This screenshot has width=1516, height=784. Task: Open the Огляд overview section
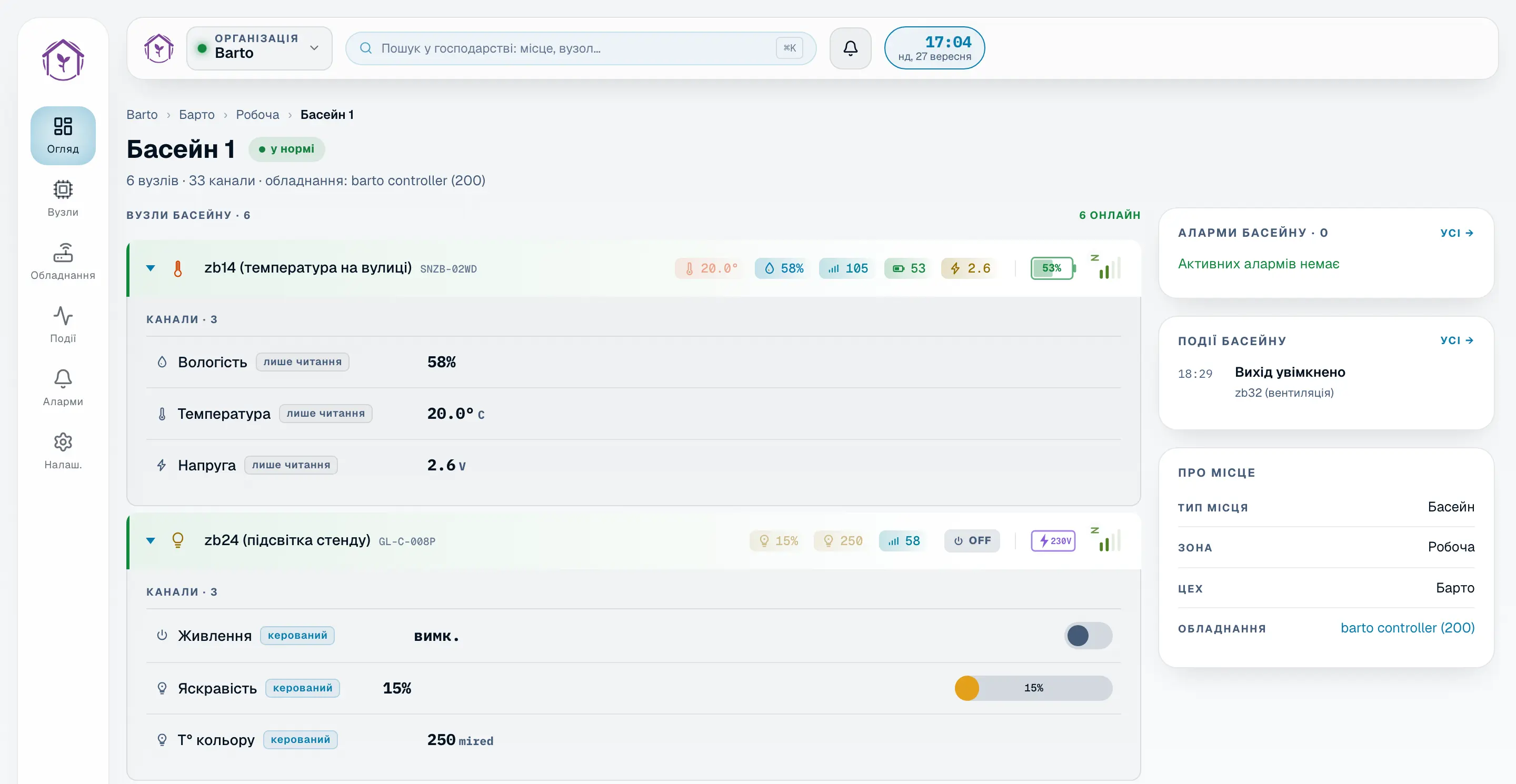pyautogui.click(x=63, y=135)
